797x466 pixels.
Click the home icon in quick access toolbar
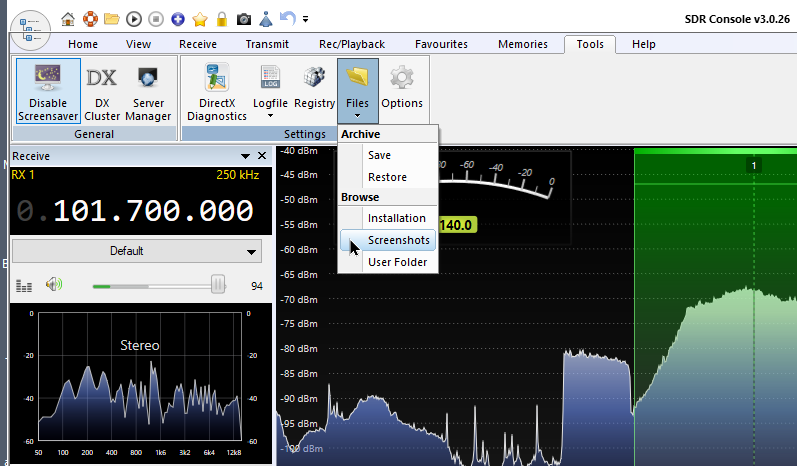pos(68,18)
